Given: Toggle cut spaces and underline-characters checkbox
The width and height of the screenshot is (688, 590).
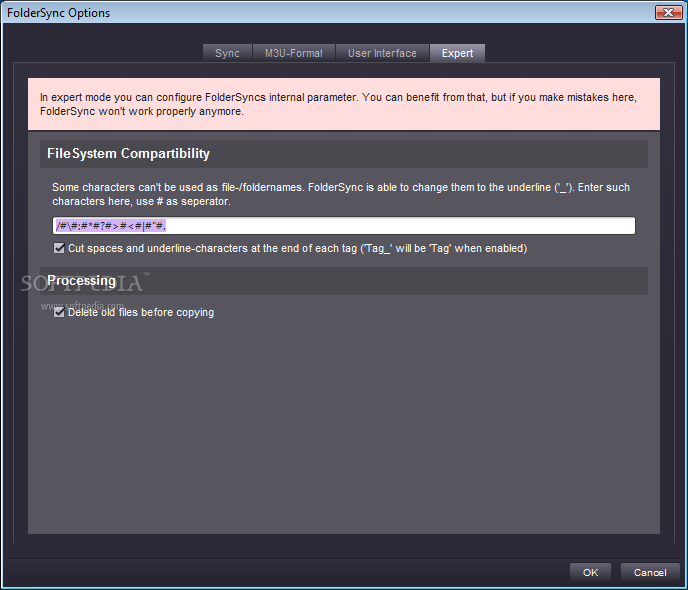Looking at the screenshot, I should [x=59, y=248].
